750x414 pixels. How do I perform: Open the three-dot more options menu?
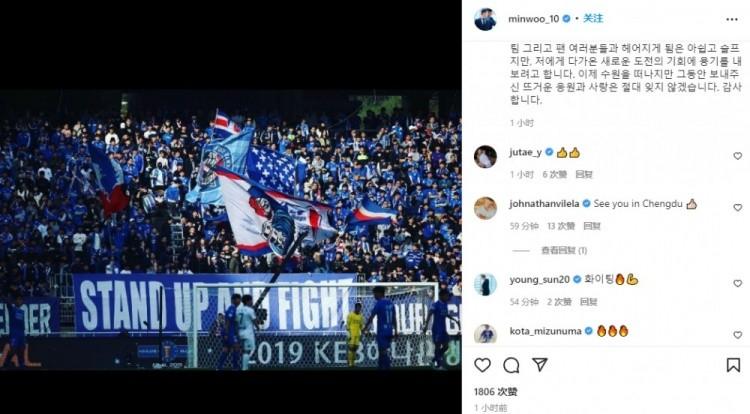[x=732, y=19]
